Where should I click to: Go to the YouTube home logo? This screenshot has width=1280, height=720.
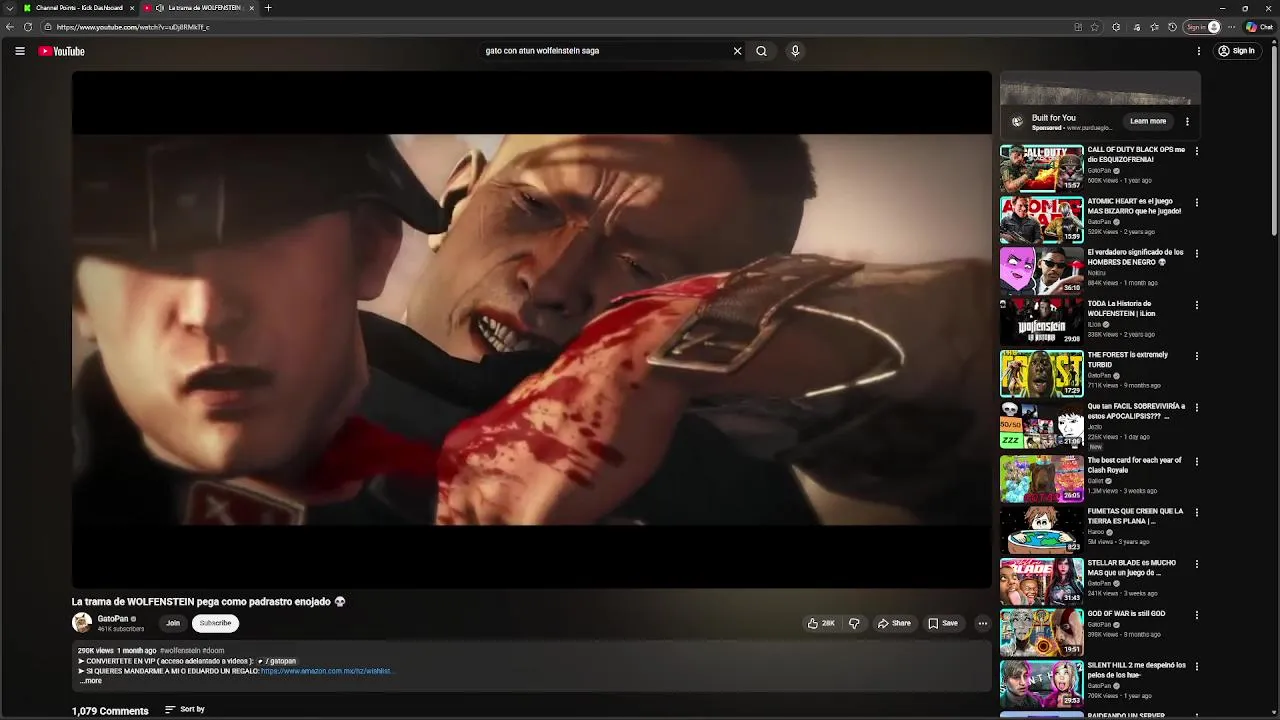[62, 51]
